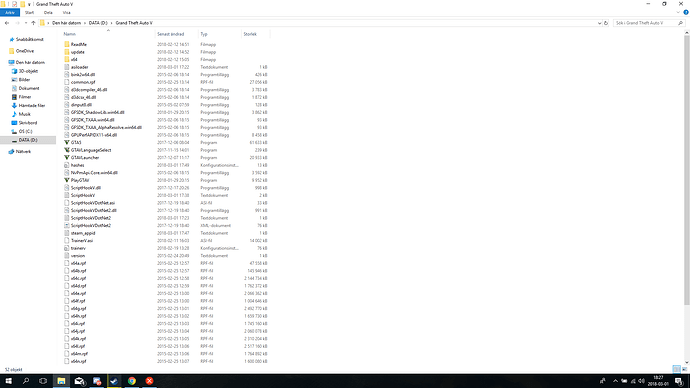Open Chrome from the taskbar

[132, 381]
